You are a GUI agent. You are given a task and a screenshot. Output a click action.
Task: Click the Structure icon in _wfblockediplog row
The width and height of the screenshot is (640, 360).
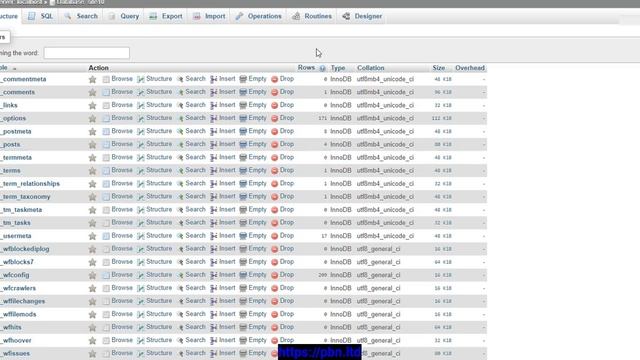[x=141, y=249]
